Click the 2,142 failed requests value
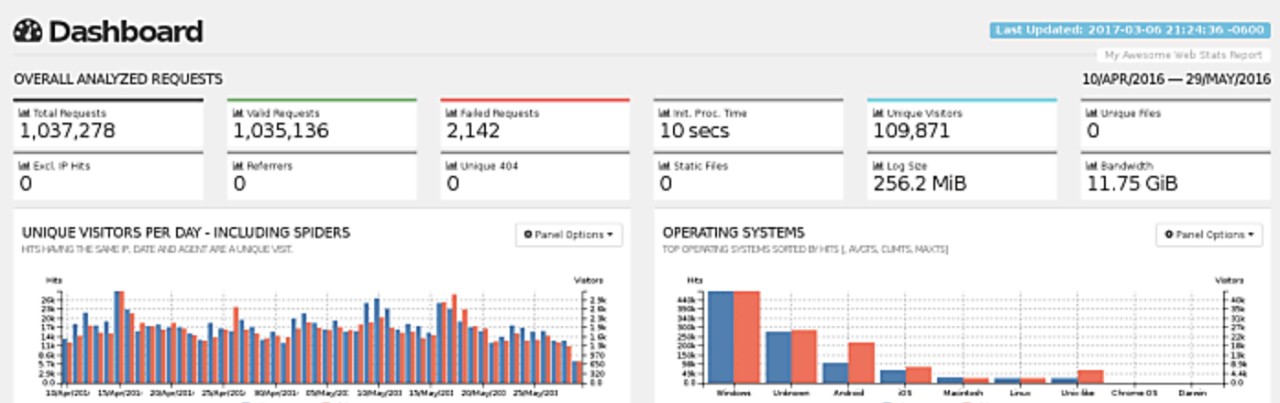1280x403 pixels. [473, 130]
